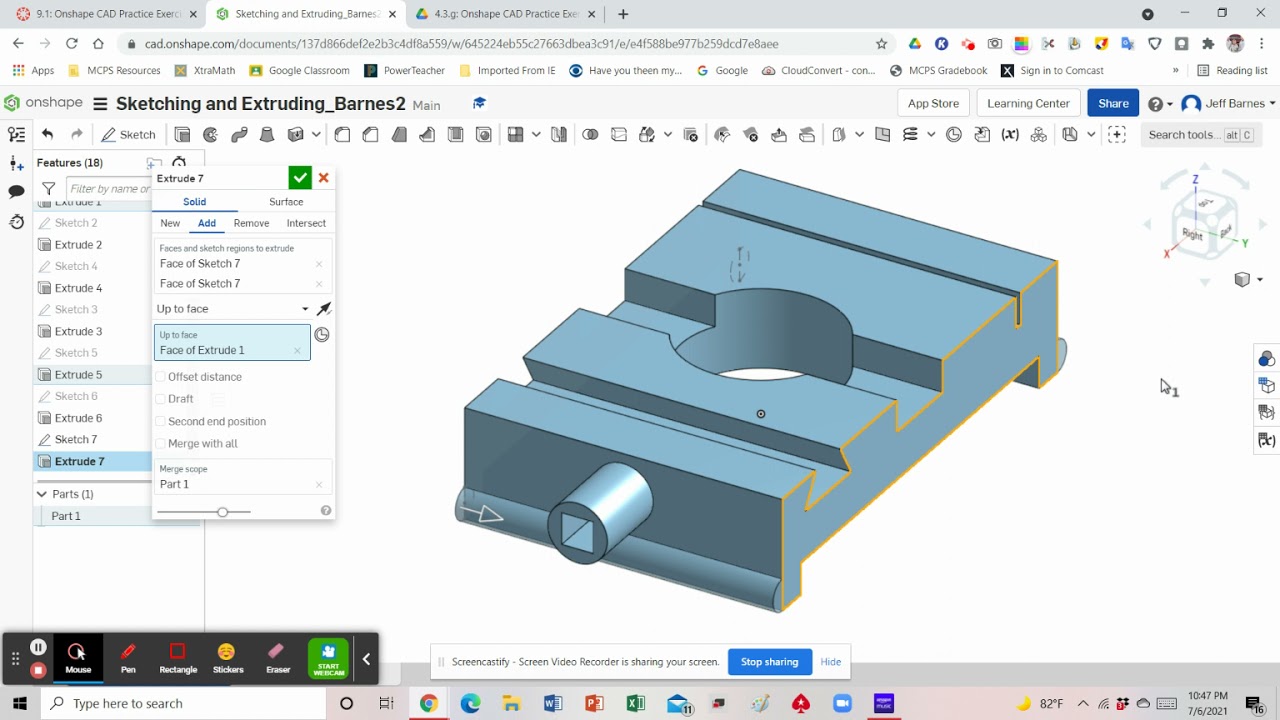
Task: Select the Loft tool in toolbar
Action: click(267, 135)
